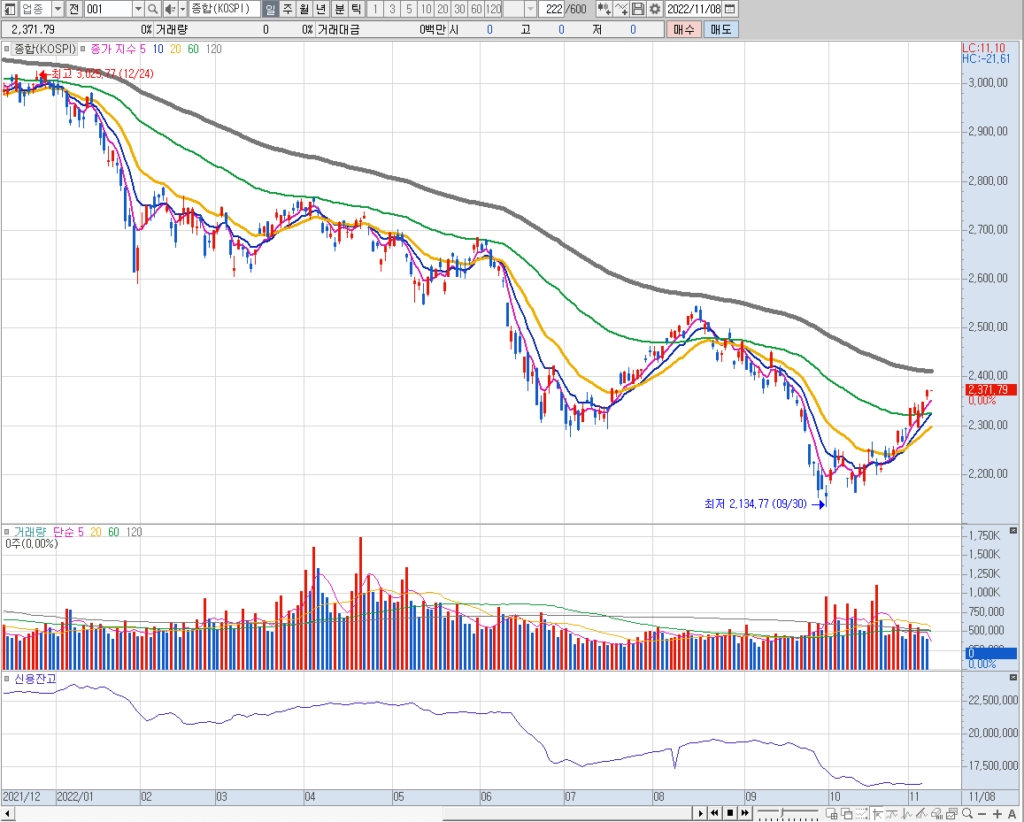Image resolution: width=1024 pixels, height=822 pixels.
Task: Click the plus zoom-in icon at bottom
Action: click(x=998, y=813)
